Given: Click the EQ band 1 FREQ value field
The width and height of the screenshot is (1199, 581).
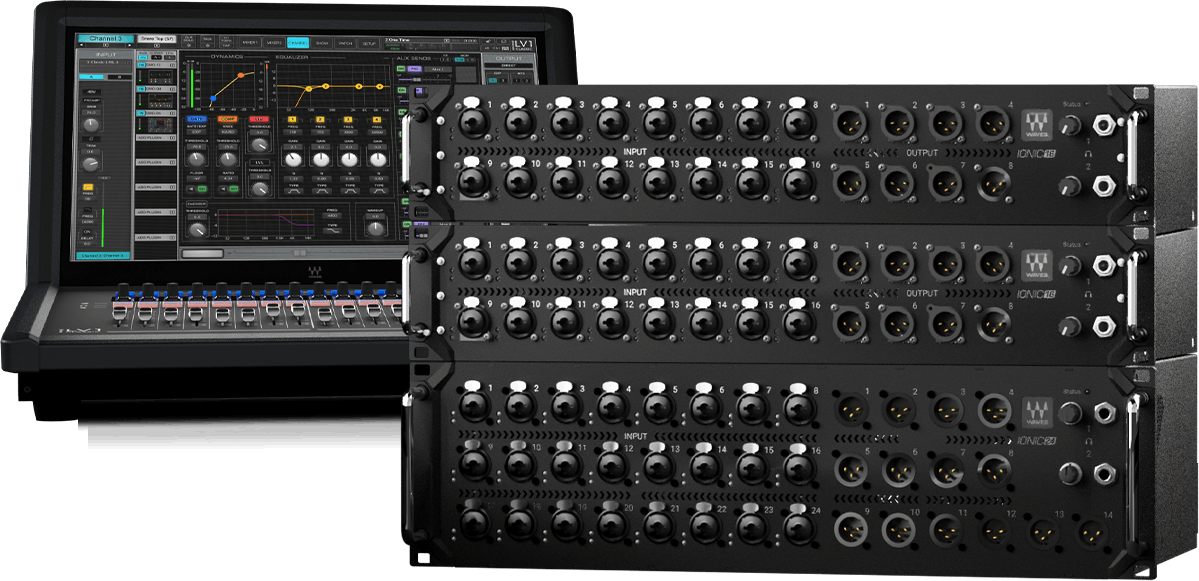Looking at the screenshot, I should (293, 132).
